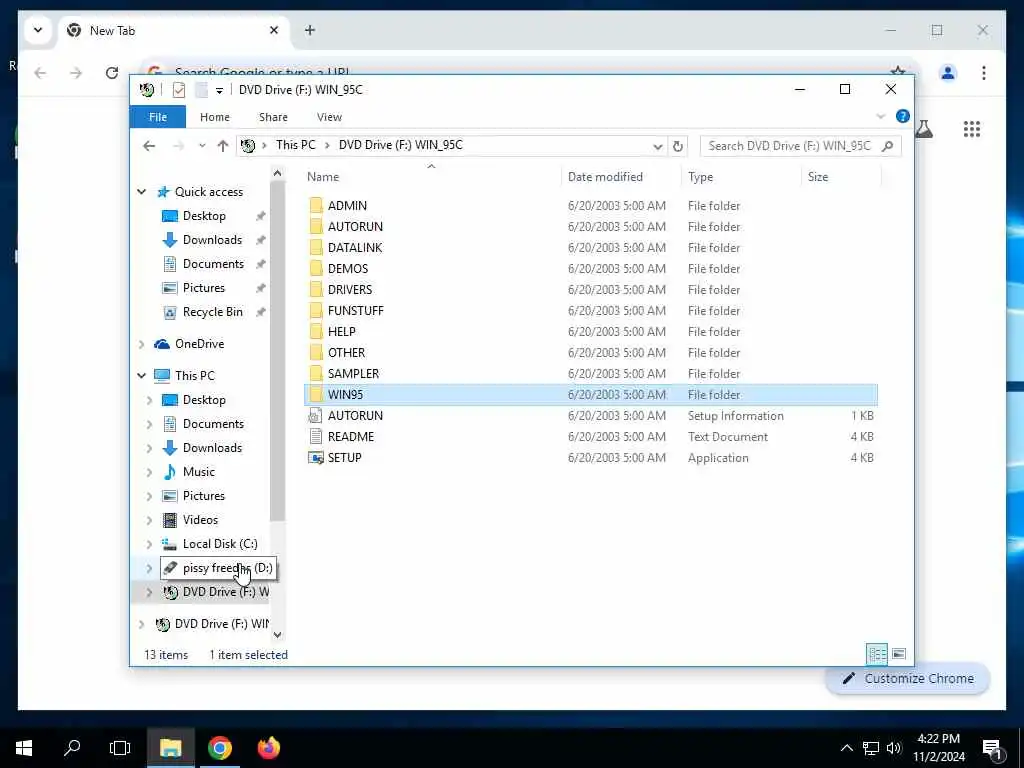Go back in File Explorer
The image size is (1024, 768).
(149, 146)
